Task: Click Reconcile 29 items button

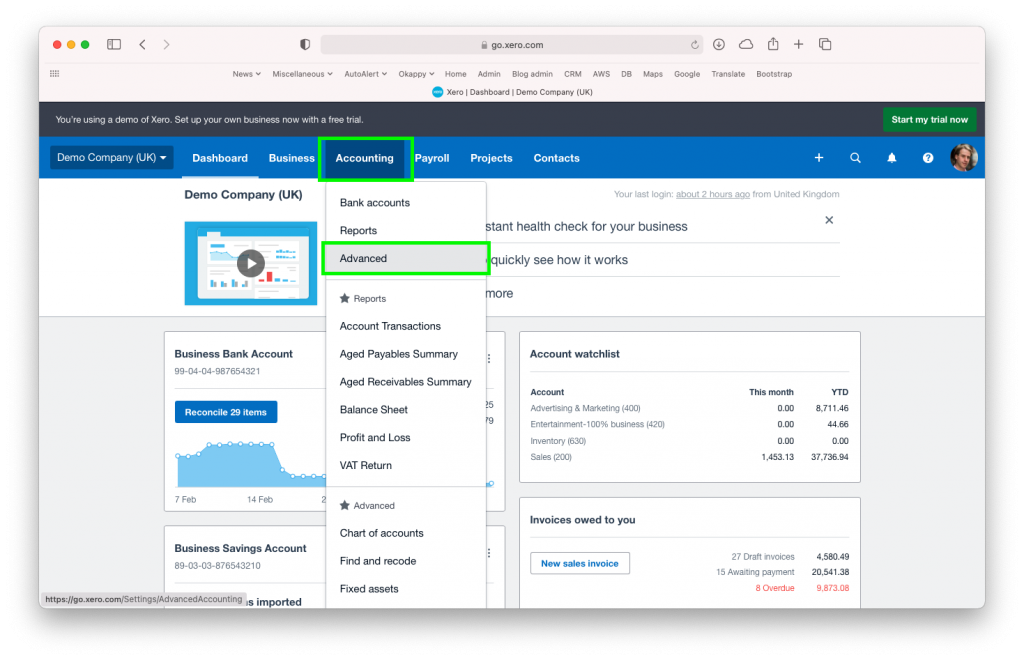Action: tap(226, 412)
